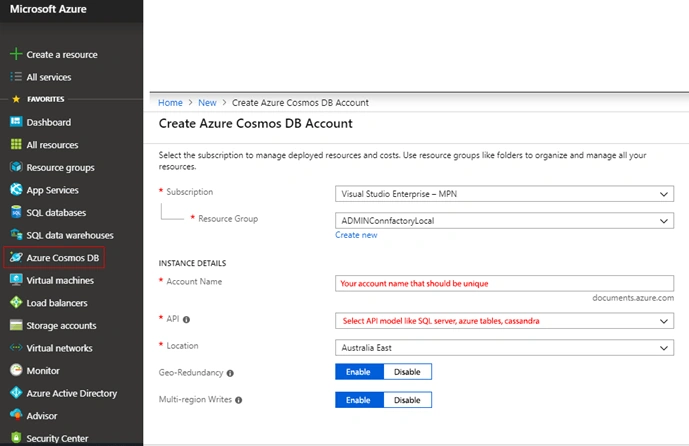The width and height of the screenshot is (689, 446).
Task: Click the Account Name input field
Action: 504,283
